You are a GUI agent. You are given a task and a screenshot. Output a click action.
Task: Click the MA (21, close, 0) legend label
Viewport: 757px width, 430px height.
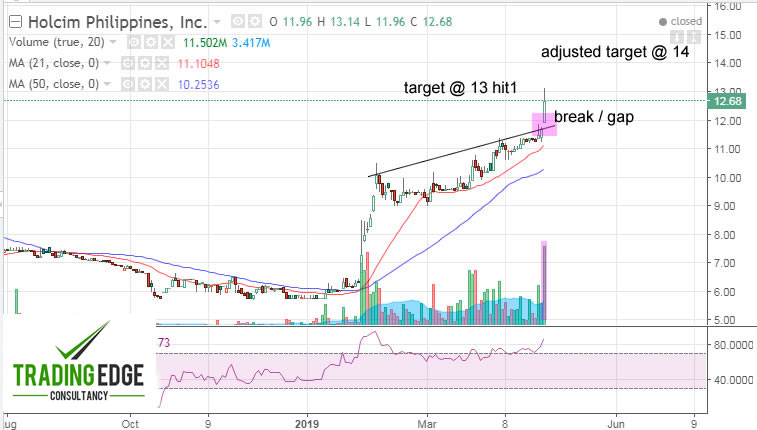[x=54, y=63]
